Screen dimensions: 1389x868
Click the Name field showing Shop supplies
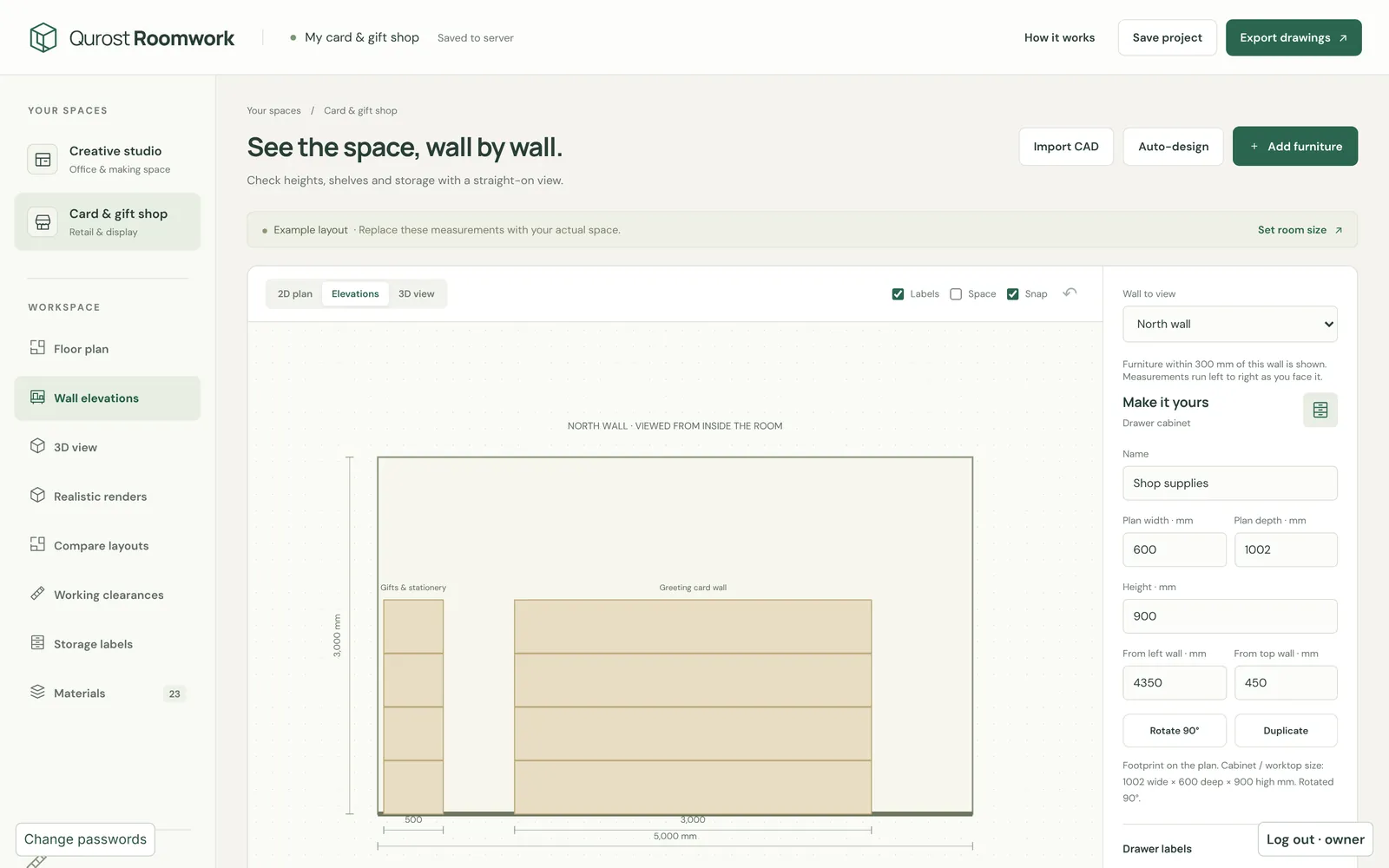[1229, 483]
